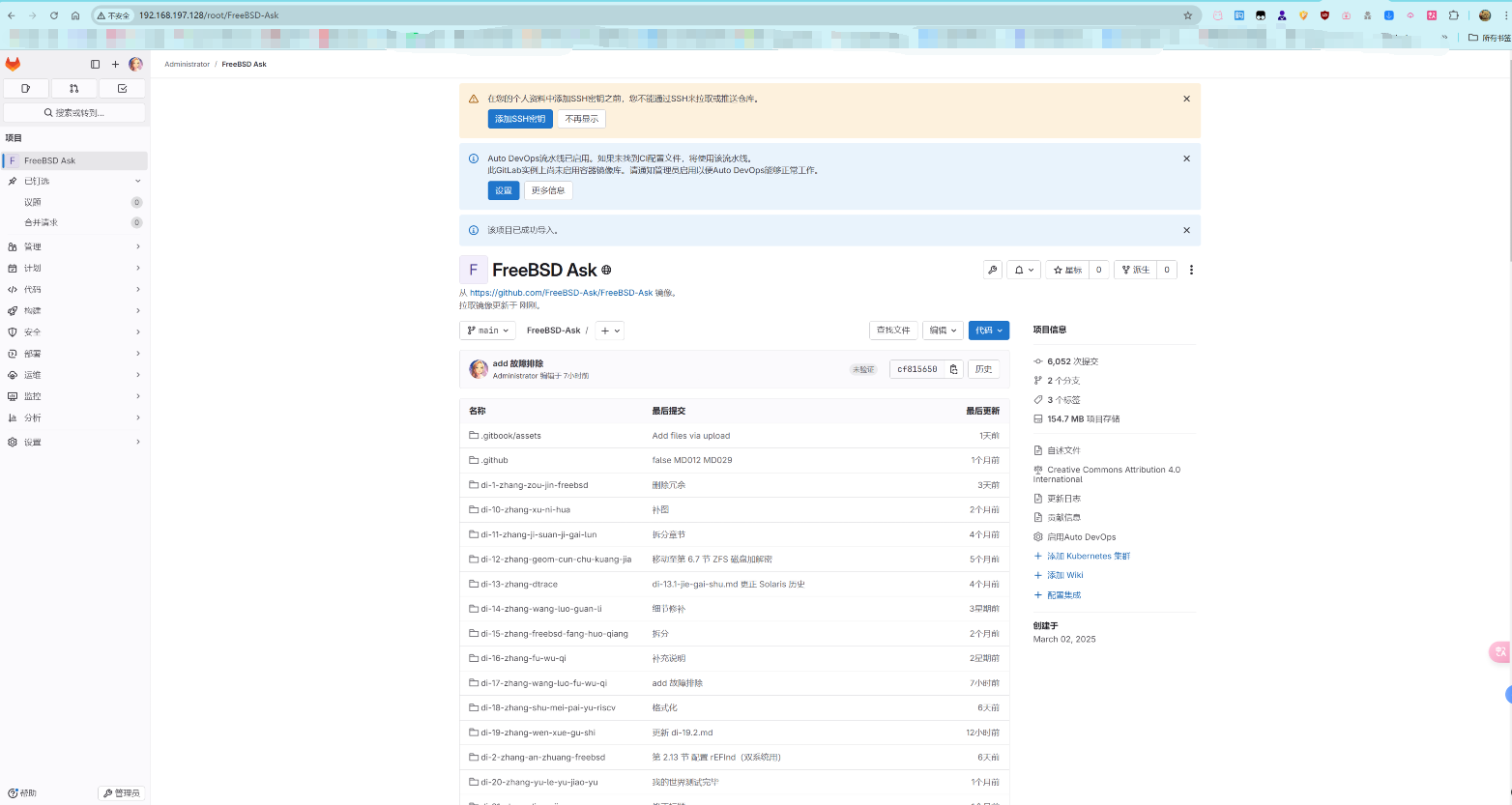Viewport: 1512px width, 805px height.
Task: Open the 编辑 edit dropdown
Action: tap(943, 331)
